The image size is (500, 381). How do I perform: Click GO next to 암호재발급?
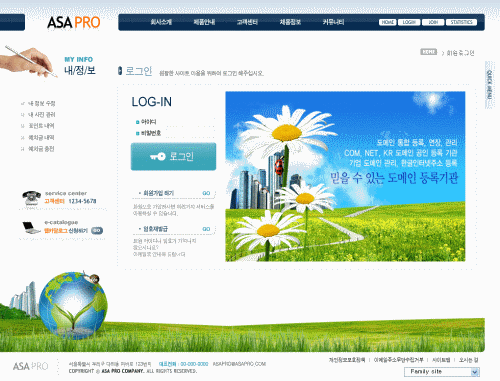pyautogui.click(x=206, y=229)
